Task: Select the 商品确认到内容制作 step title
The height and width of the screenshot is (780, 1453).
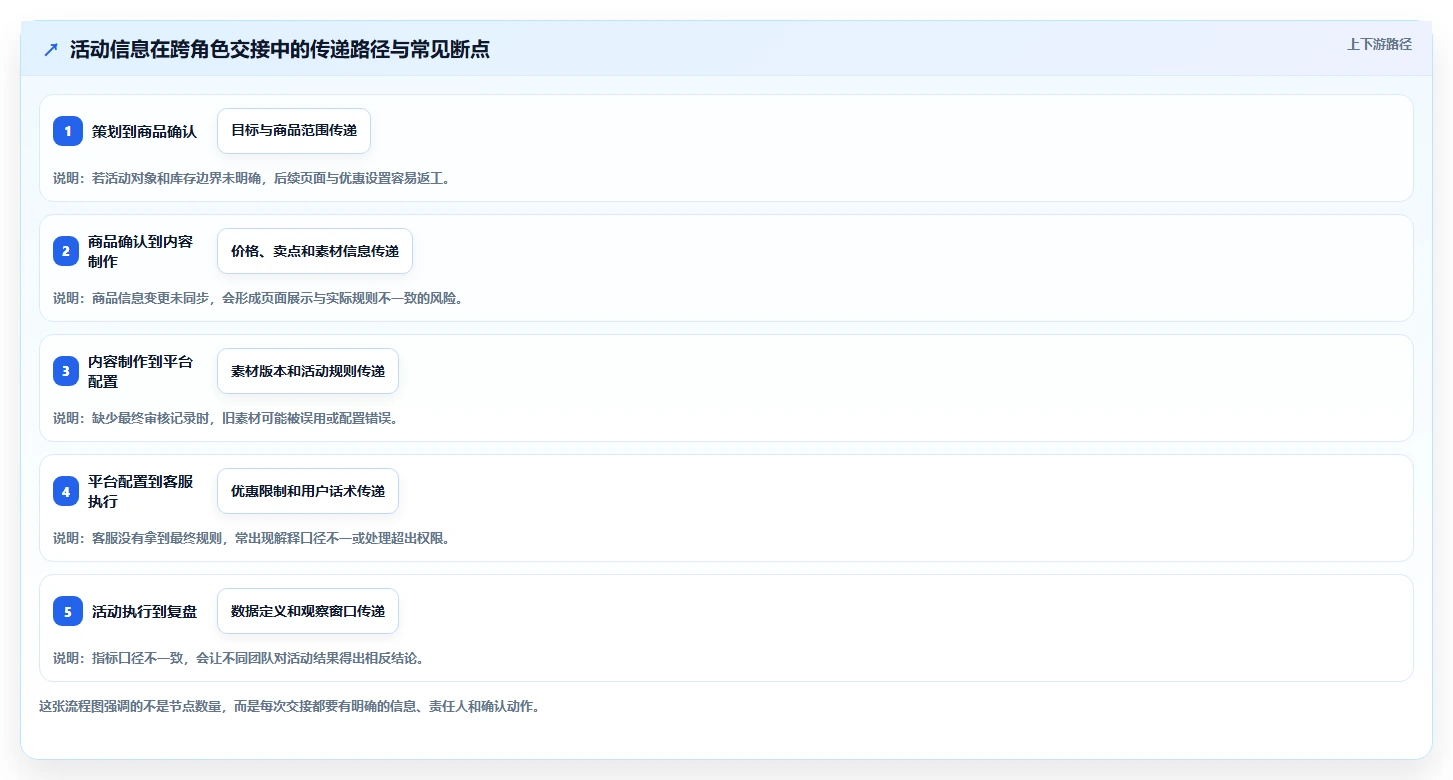Action: pos(140,251)
